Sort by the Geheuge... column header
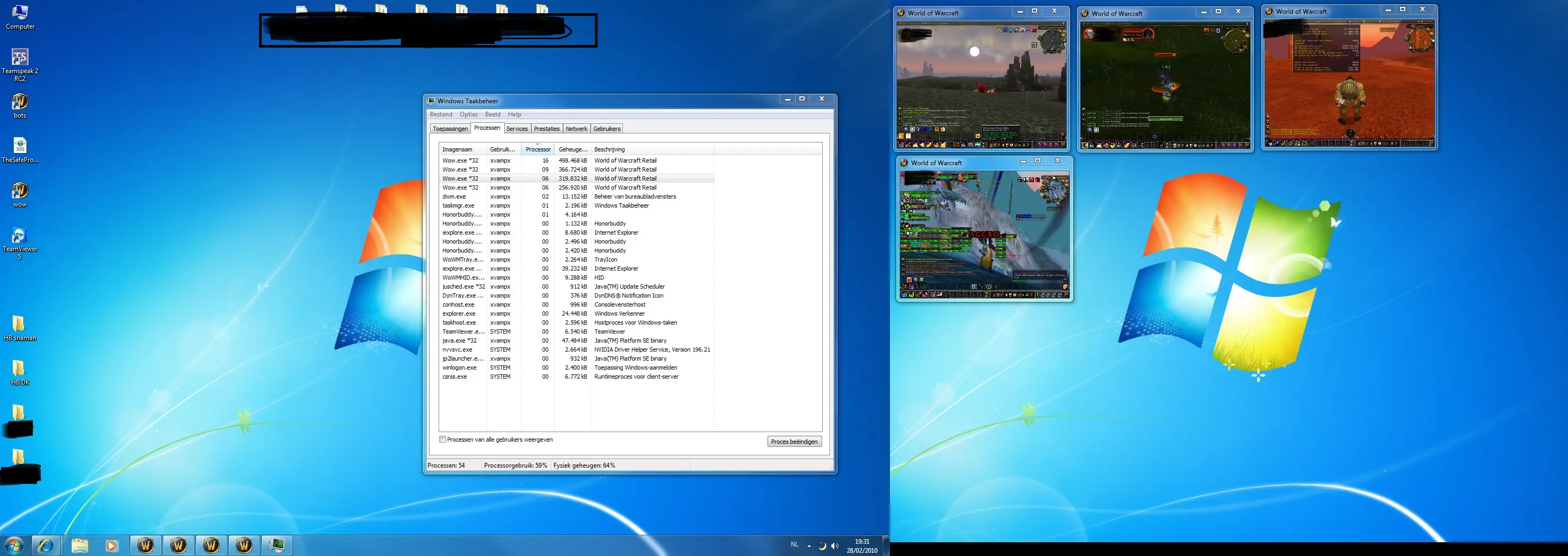 coord(573,150)
